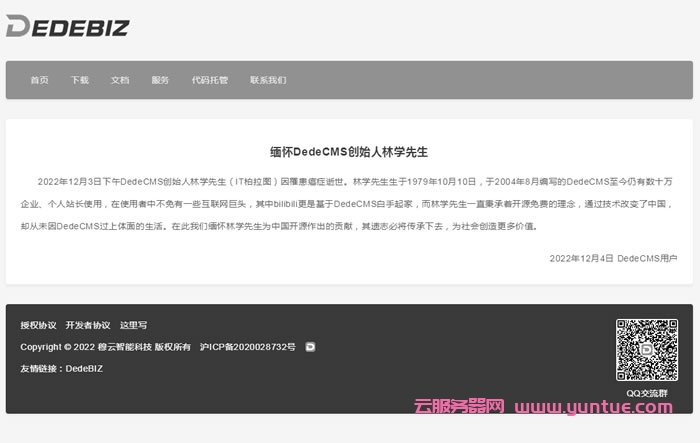Click the QQ交流群 label under QR code
This screenshot has width=700, height=443.
646,393
